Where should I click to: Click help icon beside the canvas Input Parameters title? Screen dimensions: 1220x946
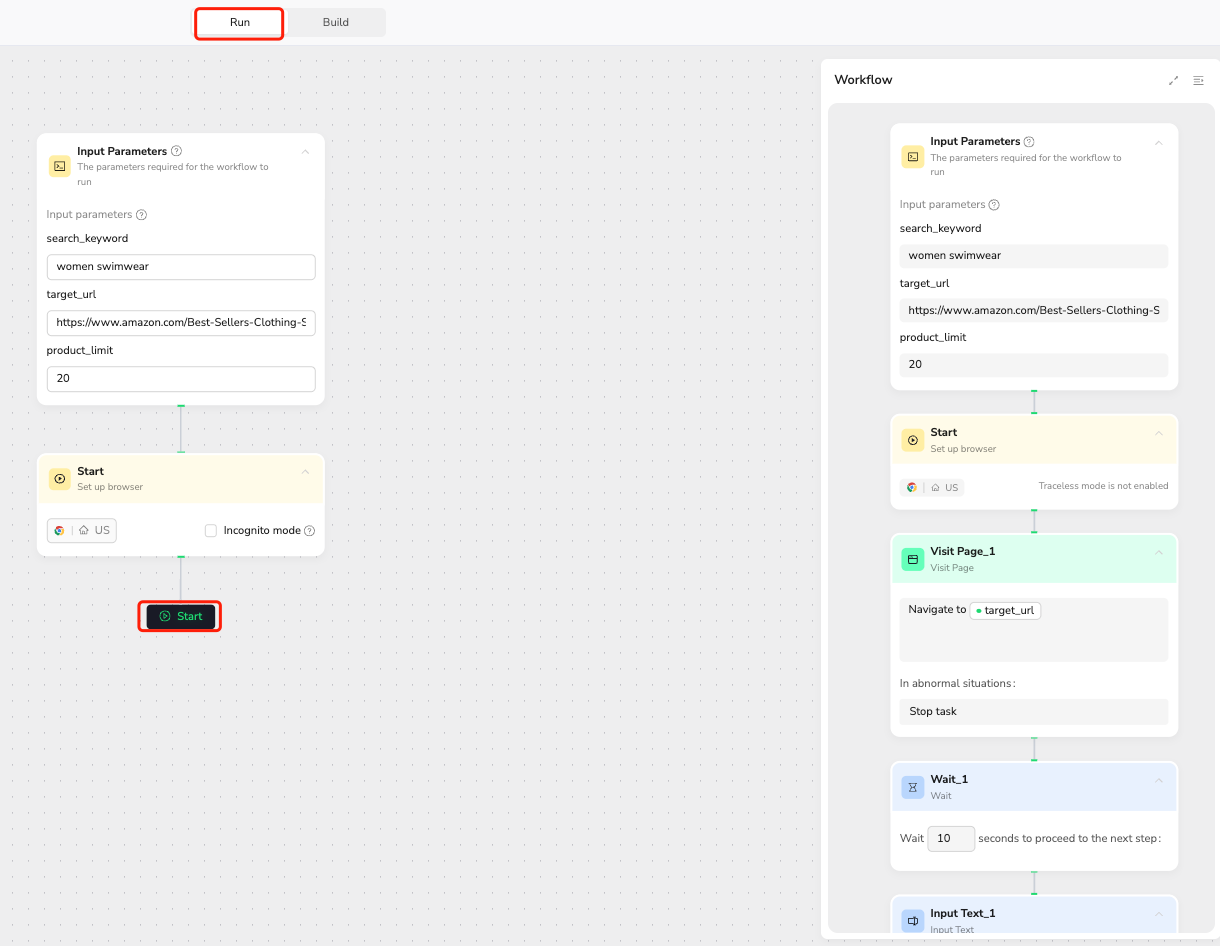coord(176,151)
